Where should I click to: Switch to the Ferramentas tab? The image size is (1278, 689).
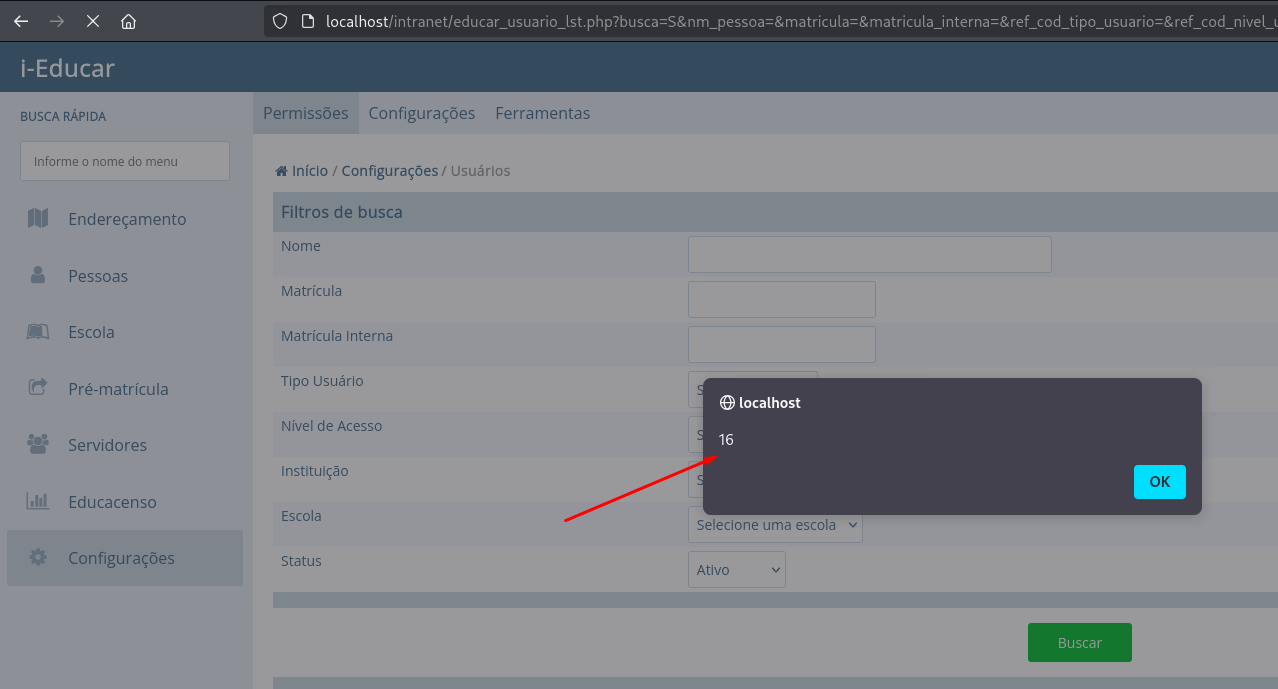coord(542,113)
